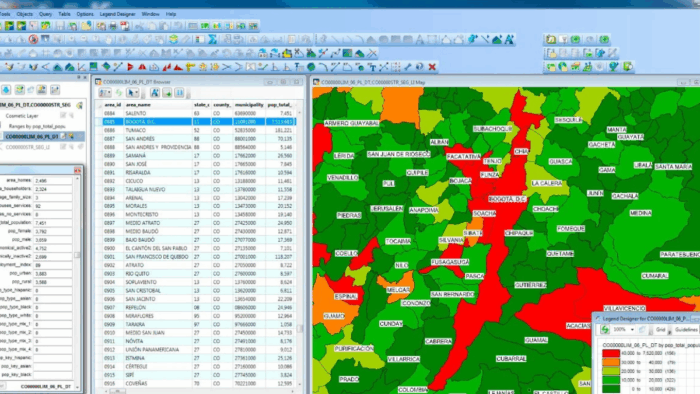Click the red arrow flag tool icon
700x394 pixels.
coord(130,67)
